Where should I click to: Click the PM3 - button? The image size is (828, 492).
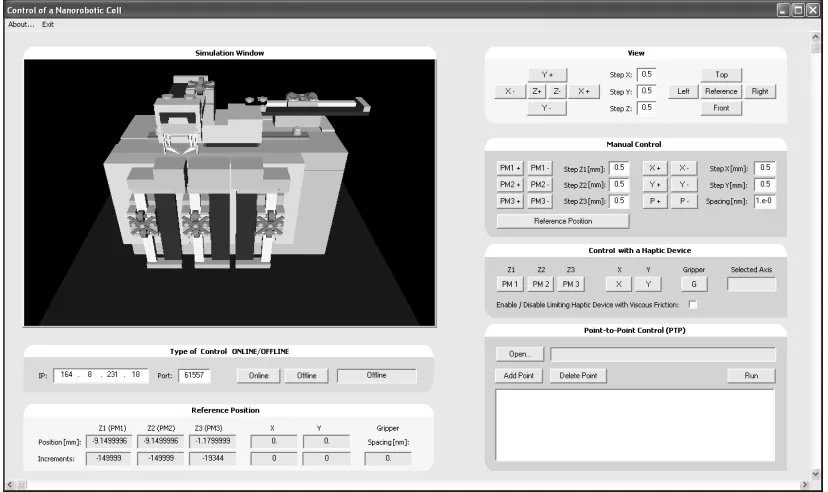coord(540,201)
